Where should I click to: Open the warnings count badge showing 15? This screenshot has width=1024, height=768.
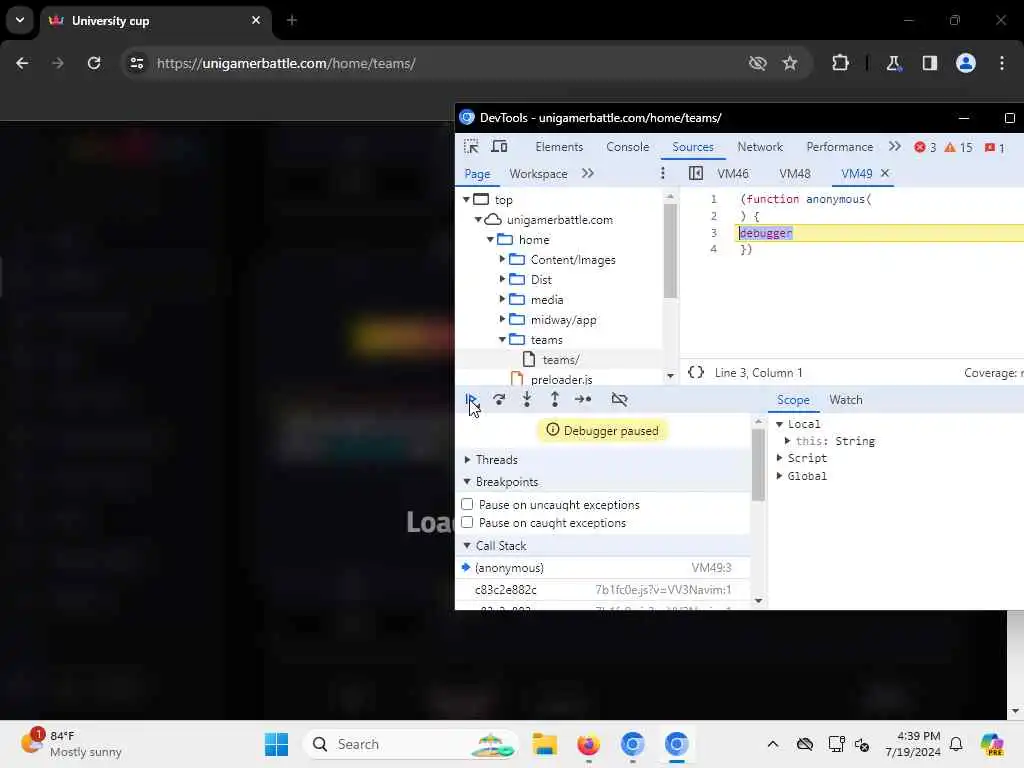point(958,147)
